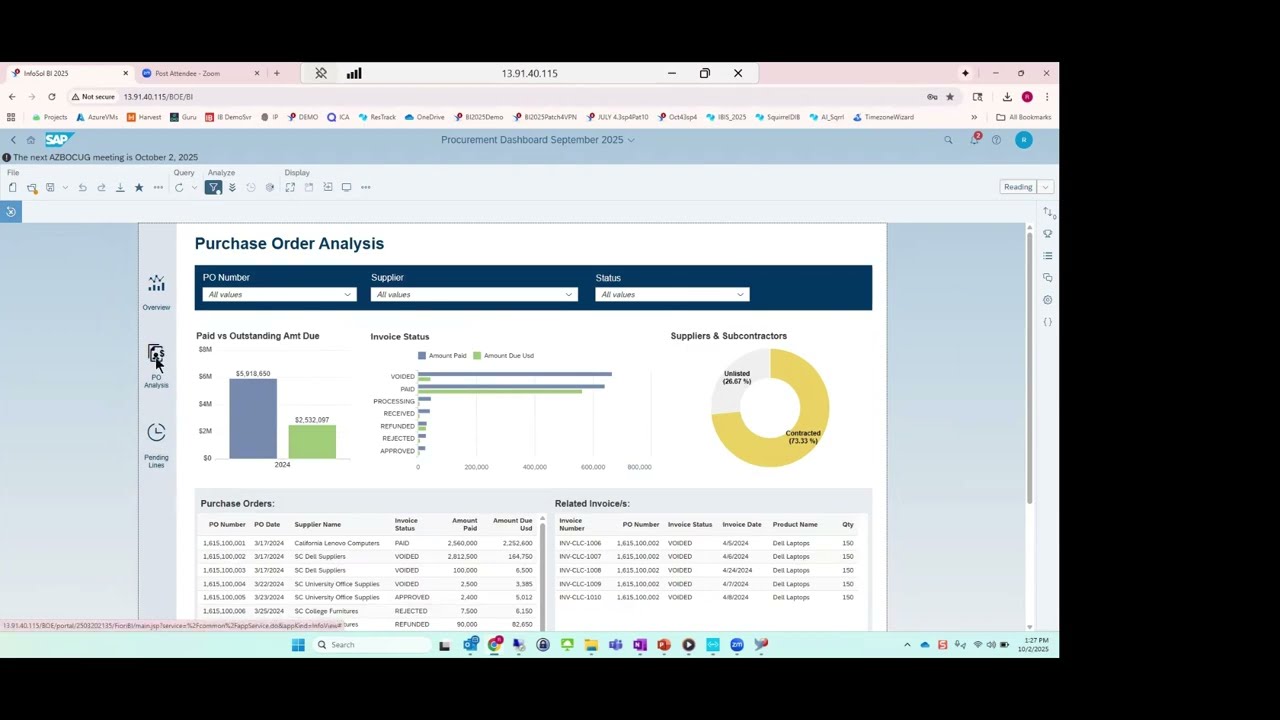Open the Overview page icon
The width and height of the screenshot is (1280, 720).
point(156,285)
